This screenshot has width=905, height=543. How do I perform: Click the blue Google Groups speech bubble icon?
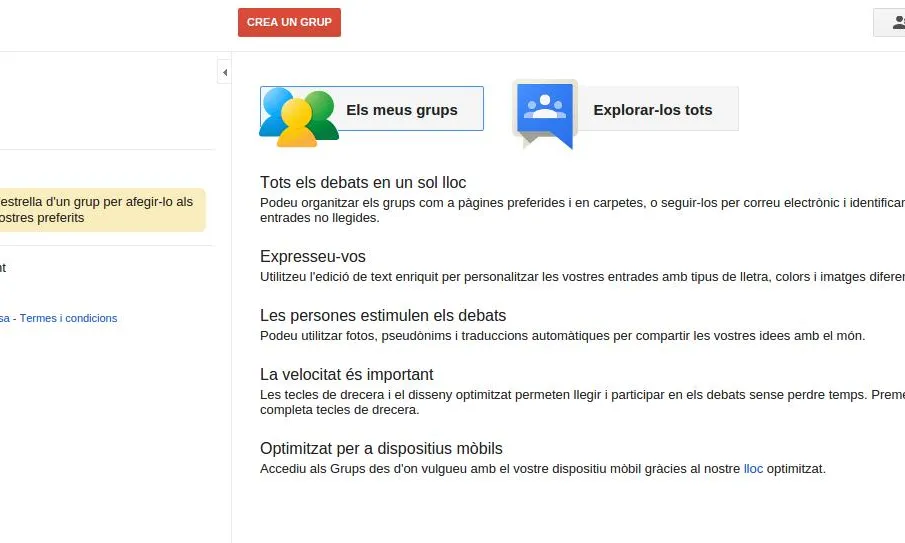545,114
